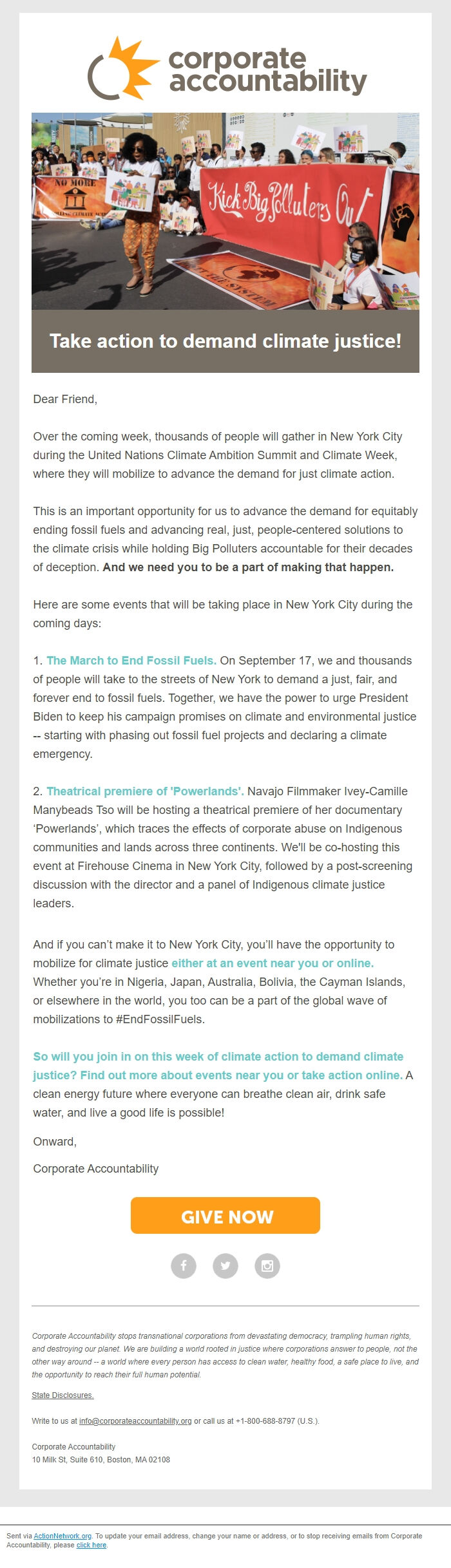Open the Instagram social icon

(267, 1266)
